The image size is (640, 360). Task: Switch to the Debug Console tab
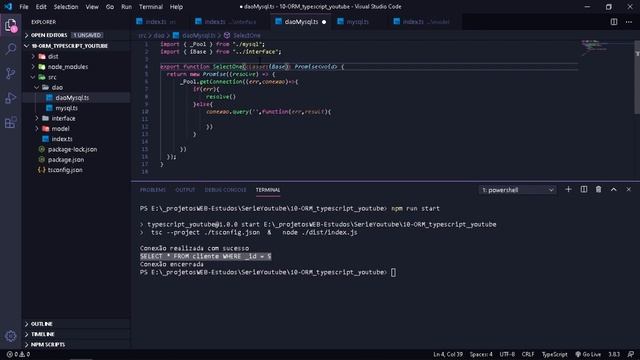225,190
